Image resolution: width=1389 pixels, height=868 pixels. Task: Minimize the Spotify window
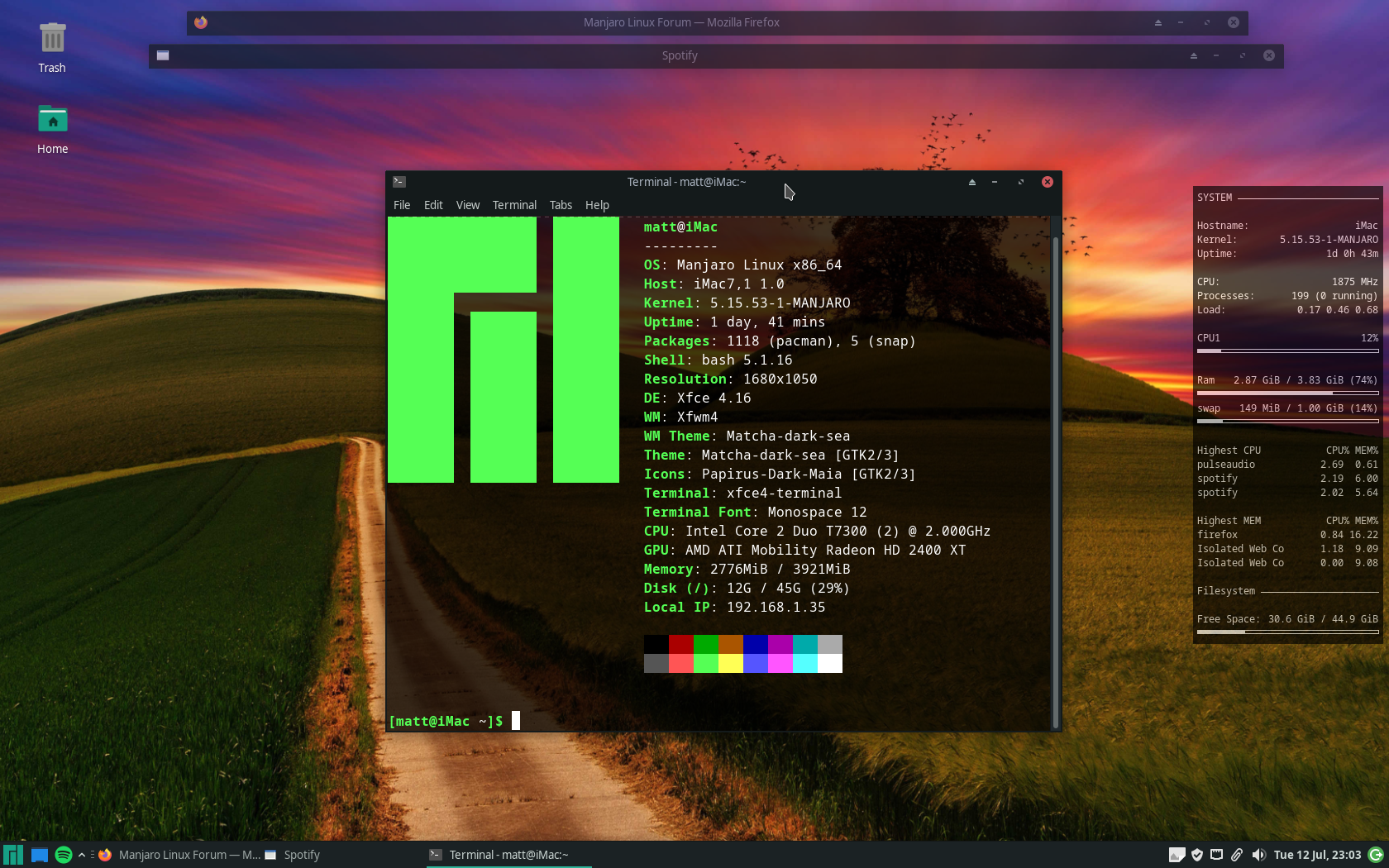(1216, 55)
